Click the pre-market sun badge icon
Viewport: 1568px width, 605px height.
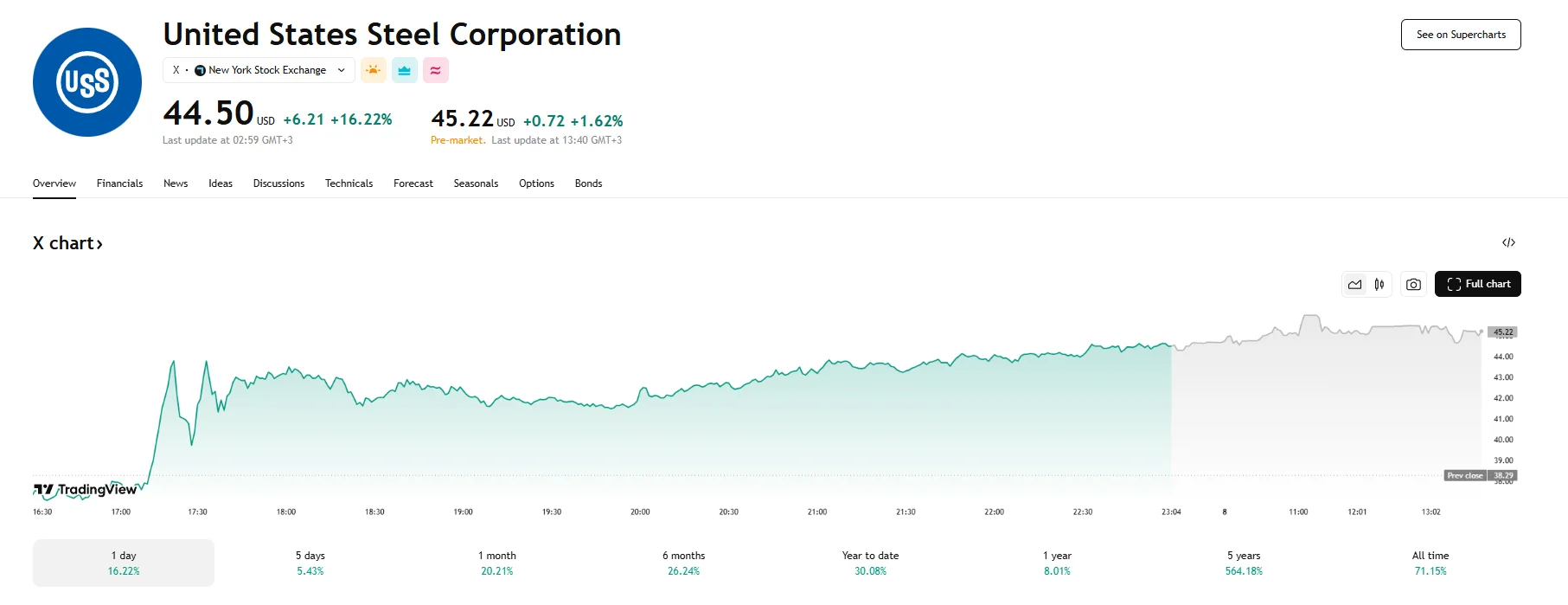(x=374, y=70)
